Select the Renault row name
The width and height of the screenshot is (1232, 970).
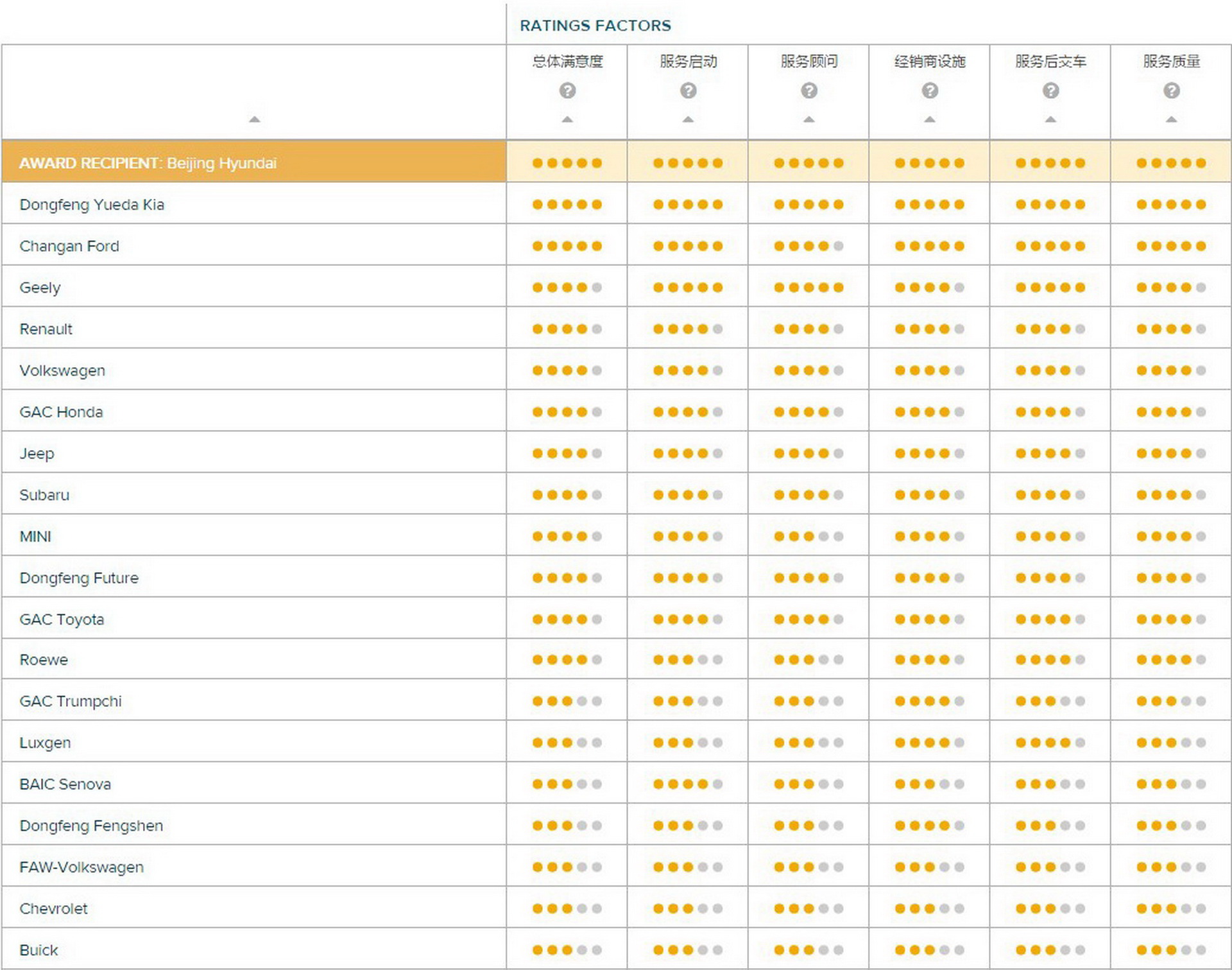click(x=46, y=329)
